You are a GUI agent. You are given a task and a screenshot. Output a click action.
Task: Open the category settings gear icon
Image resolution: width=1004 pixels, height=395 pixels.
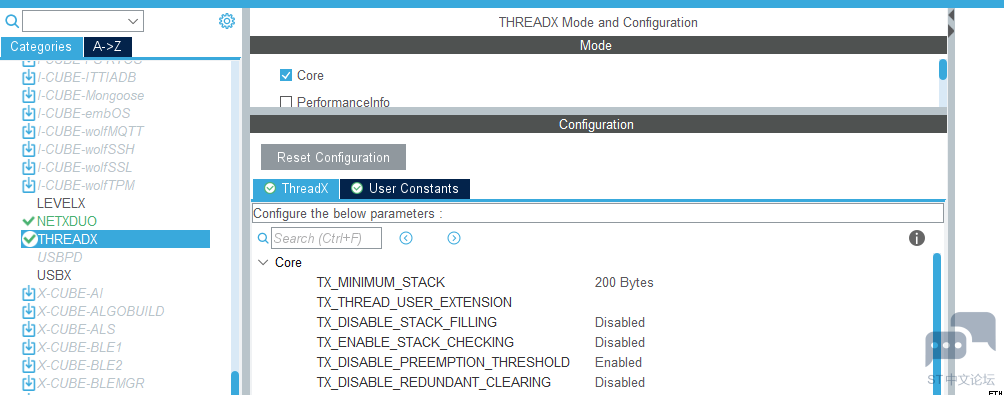coord(227,21)
